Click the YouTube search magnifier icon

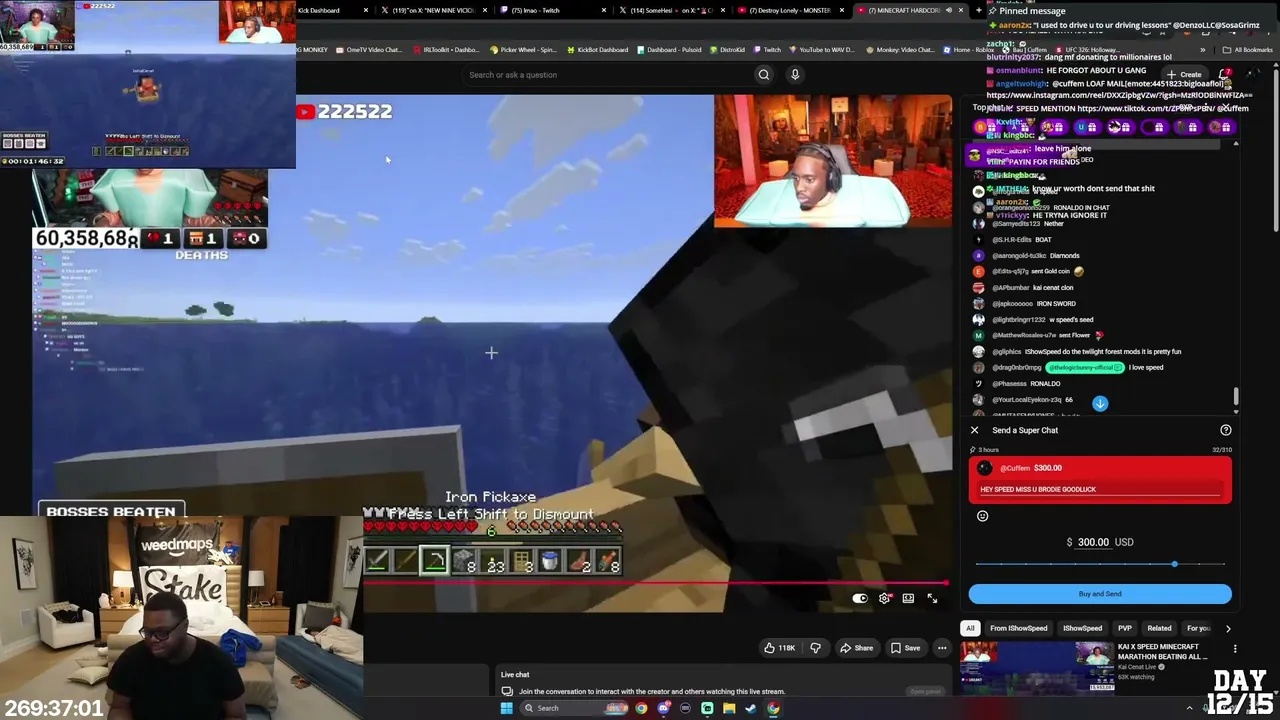pos(763,74)
